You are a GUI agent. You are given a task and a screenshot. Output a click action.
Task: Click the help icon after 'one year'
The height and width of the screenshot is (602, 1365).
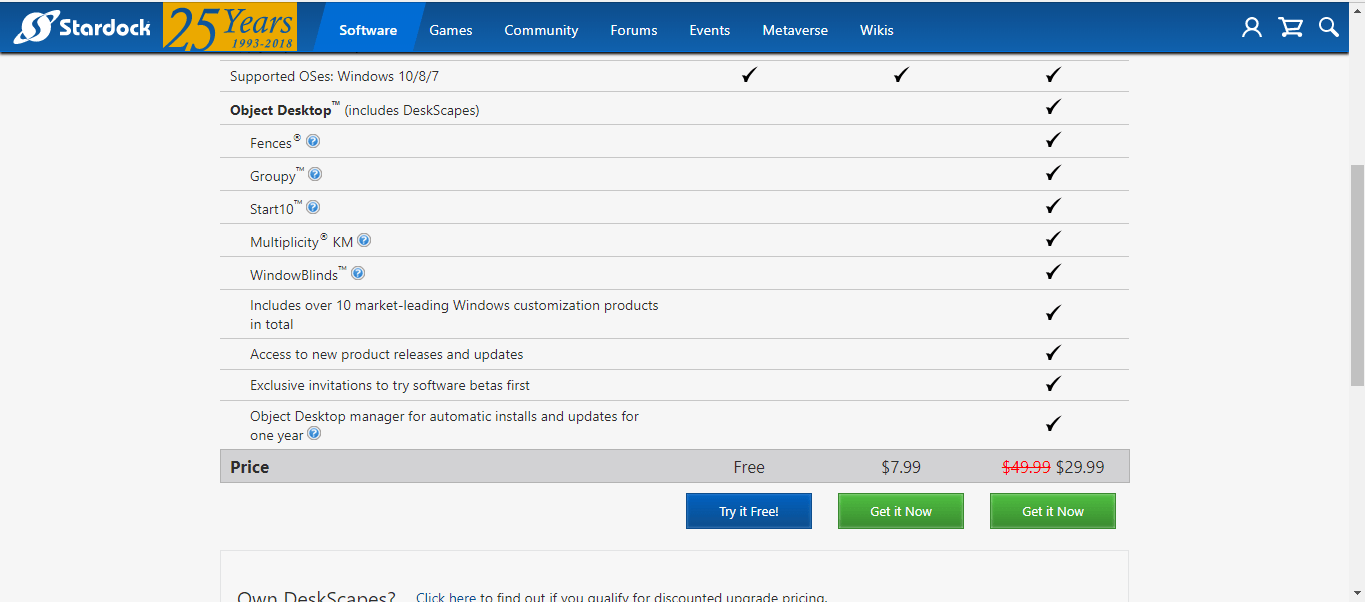(314, 434)
